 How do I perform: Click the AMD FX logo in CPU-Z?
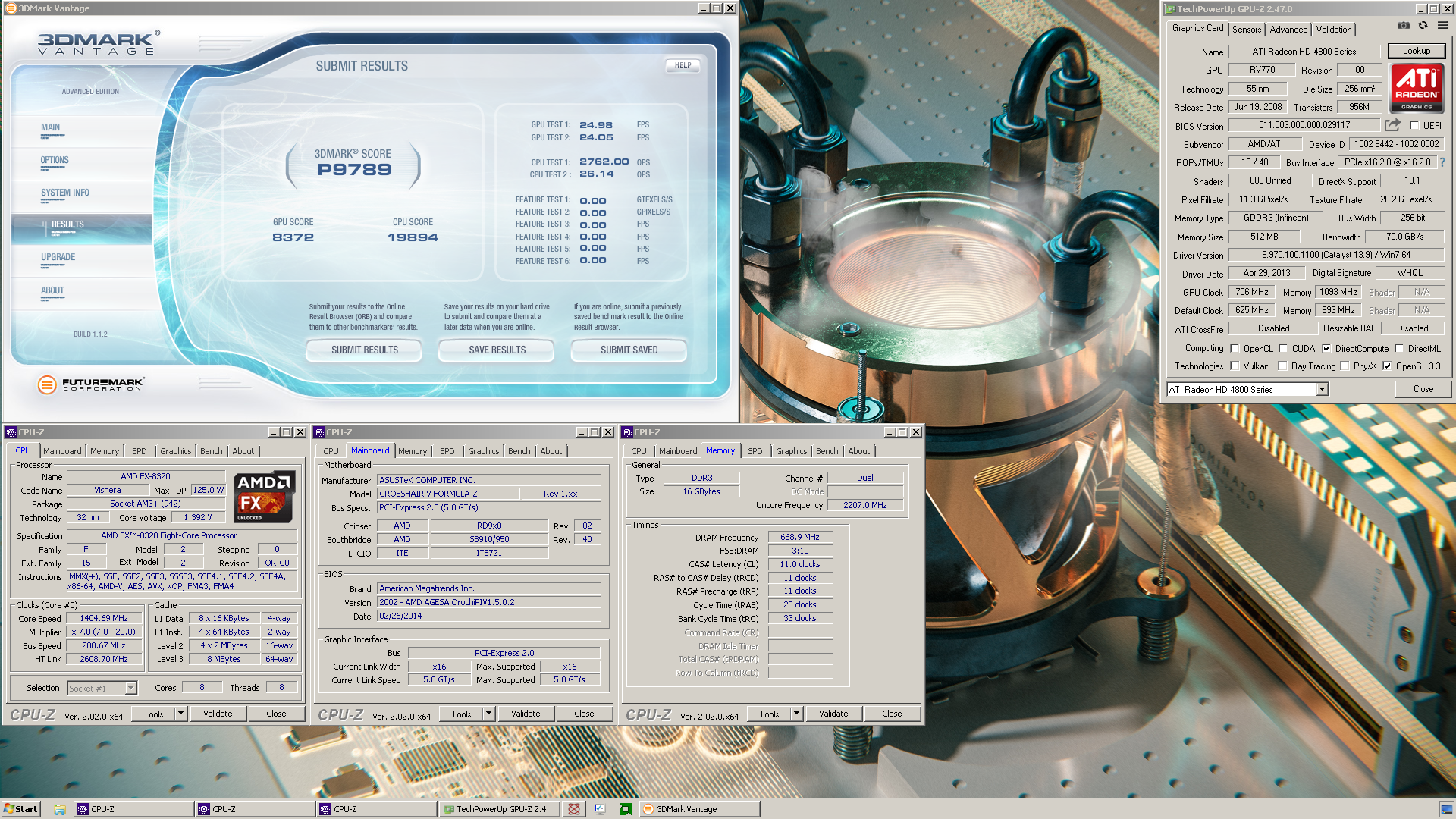click(264, 497)
